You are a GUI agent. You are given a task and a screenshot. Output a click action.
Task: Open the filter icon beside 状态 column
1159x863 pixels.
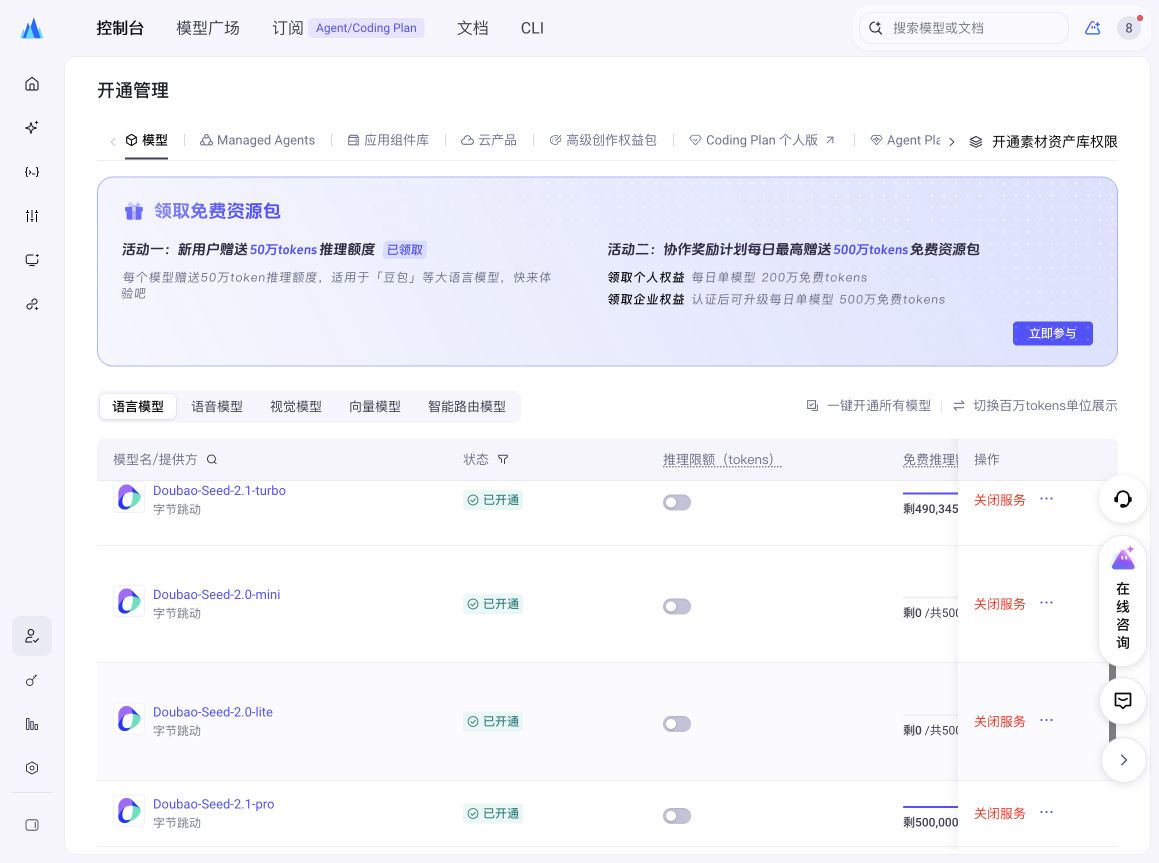503,460
